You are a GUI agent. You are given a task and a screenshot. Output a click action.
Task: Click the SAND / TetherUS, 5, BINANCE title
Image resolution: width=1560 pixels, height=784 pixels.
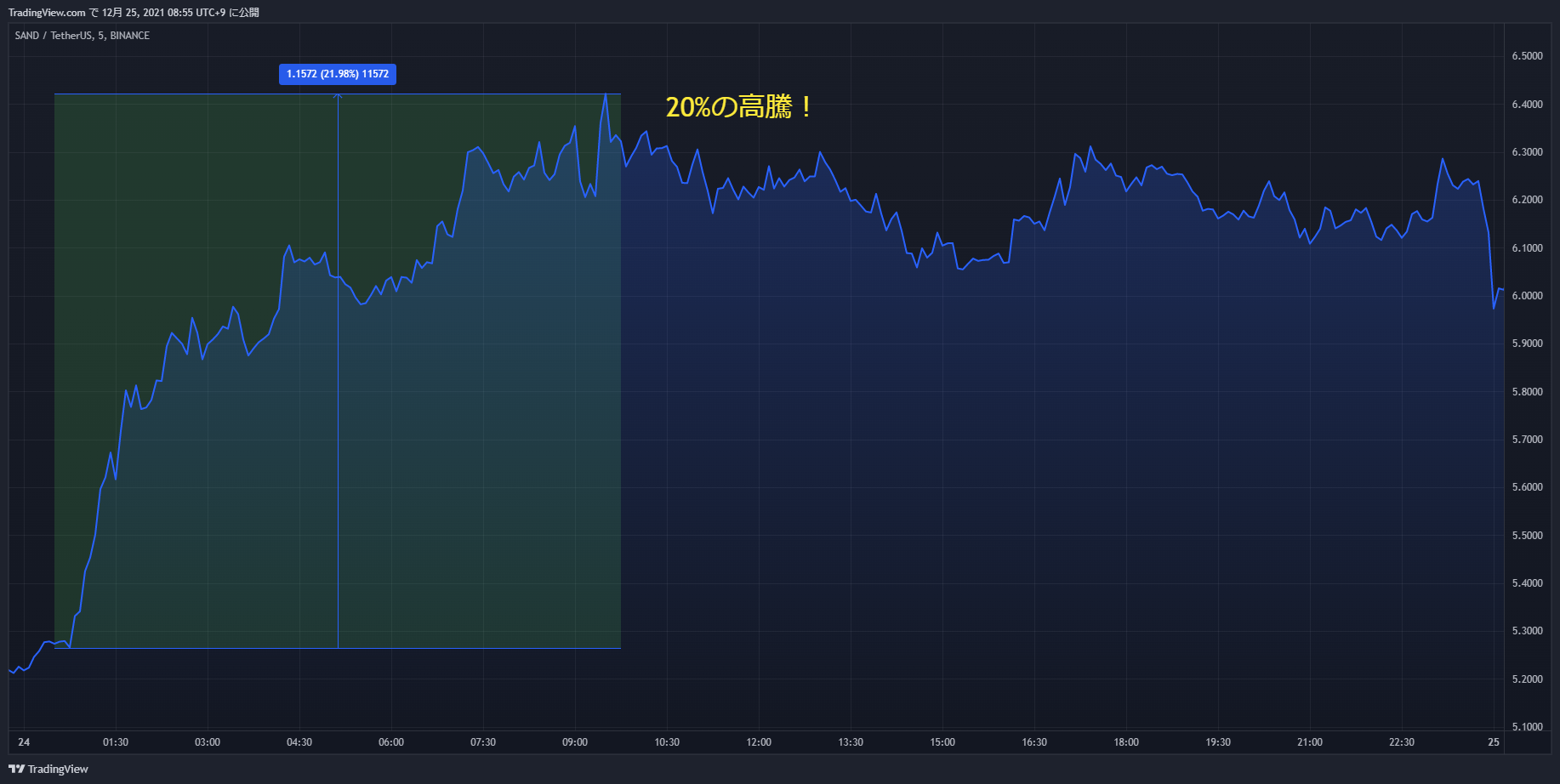[x=83, y=36]
